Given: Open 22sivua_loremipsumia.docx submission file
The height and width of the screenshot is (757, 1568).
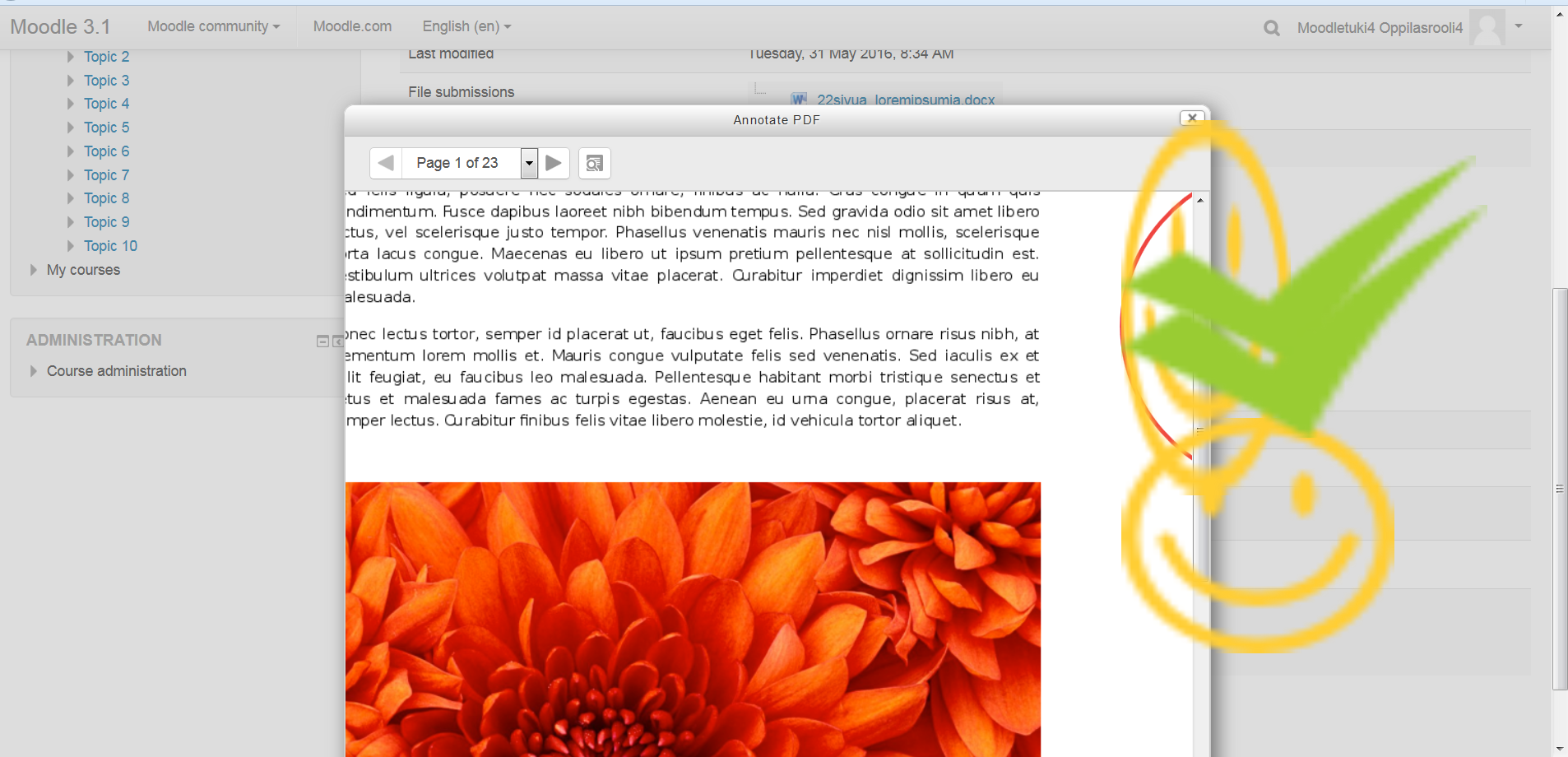Looking at the screenshot, I should [906, 100].
